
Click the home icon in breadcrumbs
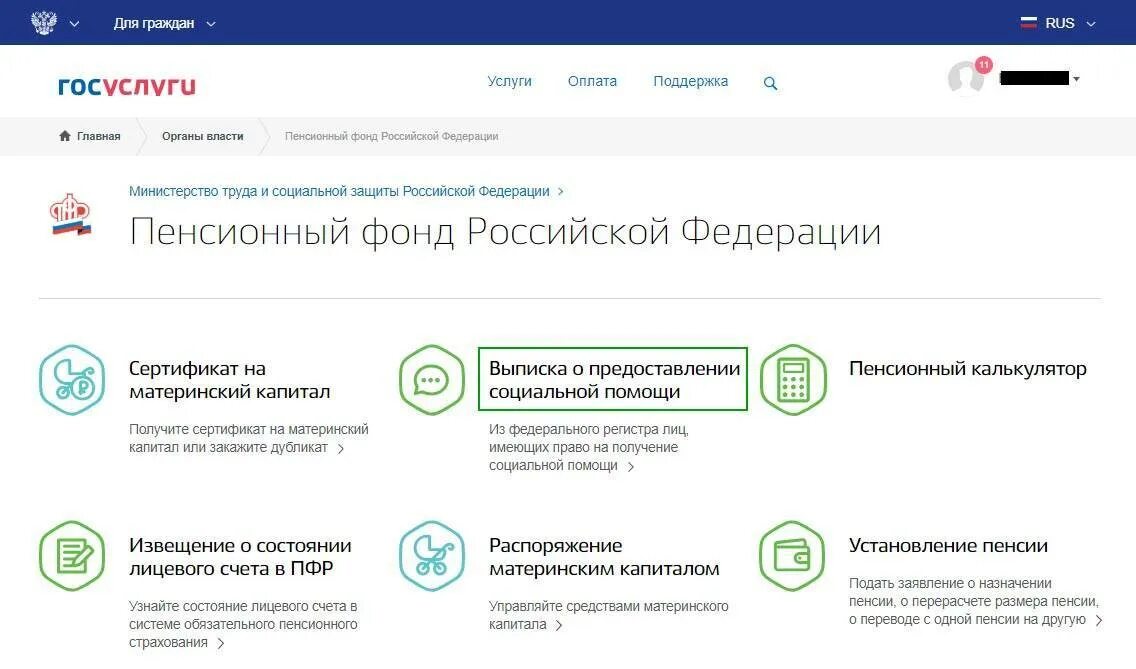click(64, 136)
